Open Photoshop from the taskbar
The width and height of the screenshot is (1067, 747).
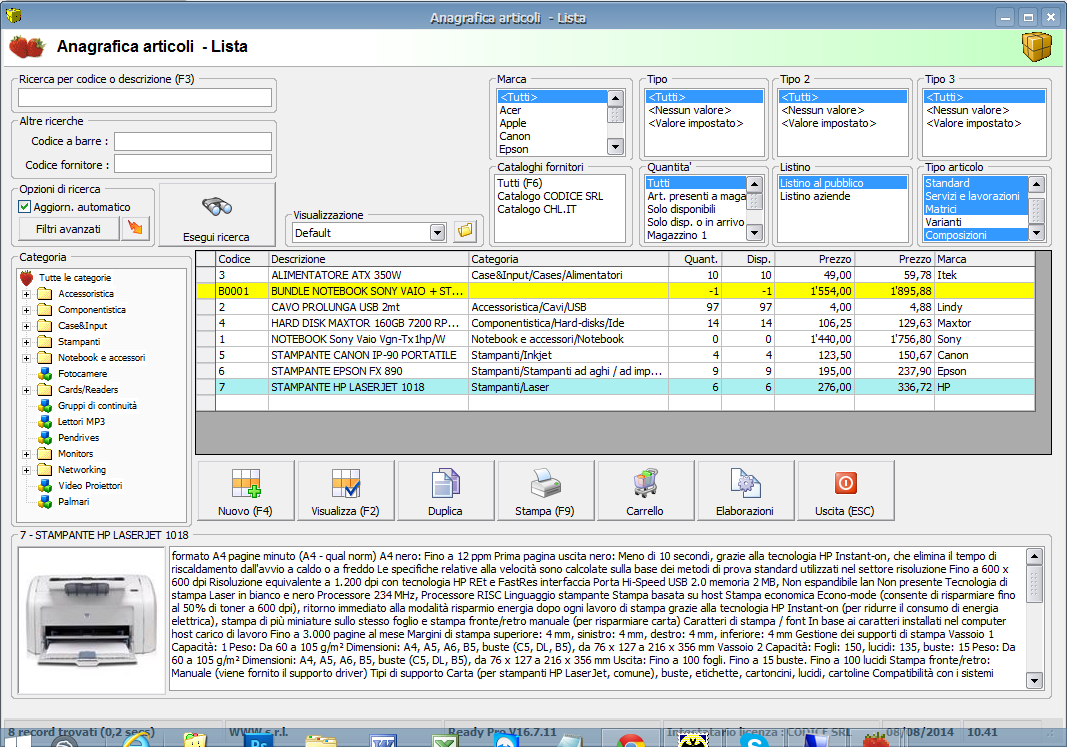pos(259,741)
